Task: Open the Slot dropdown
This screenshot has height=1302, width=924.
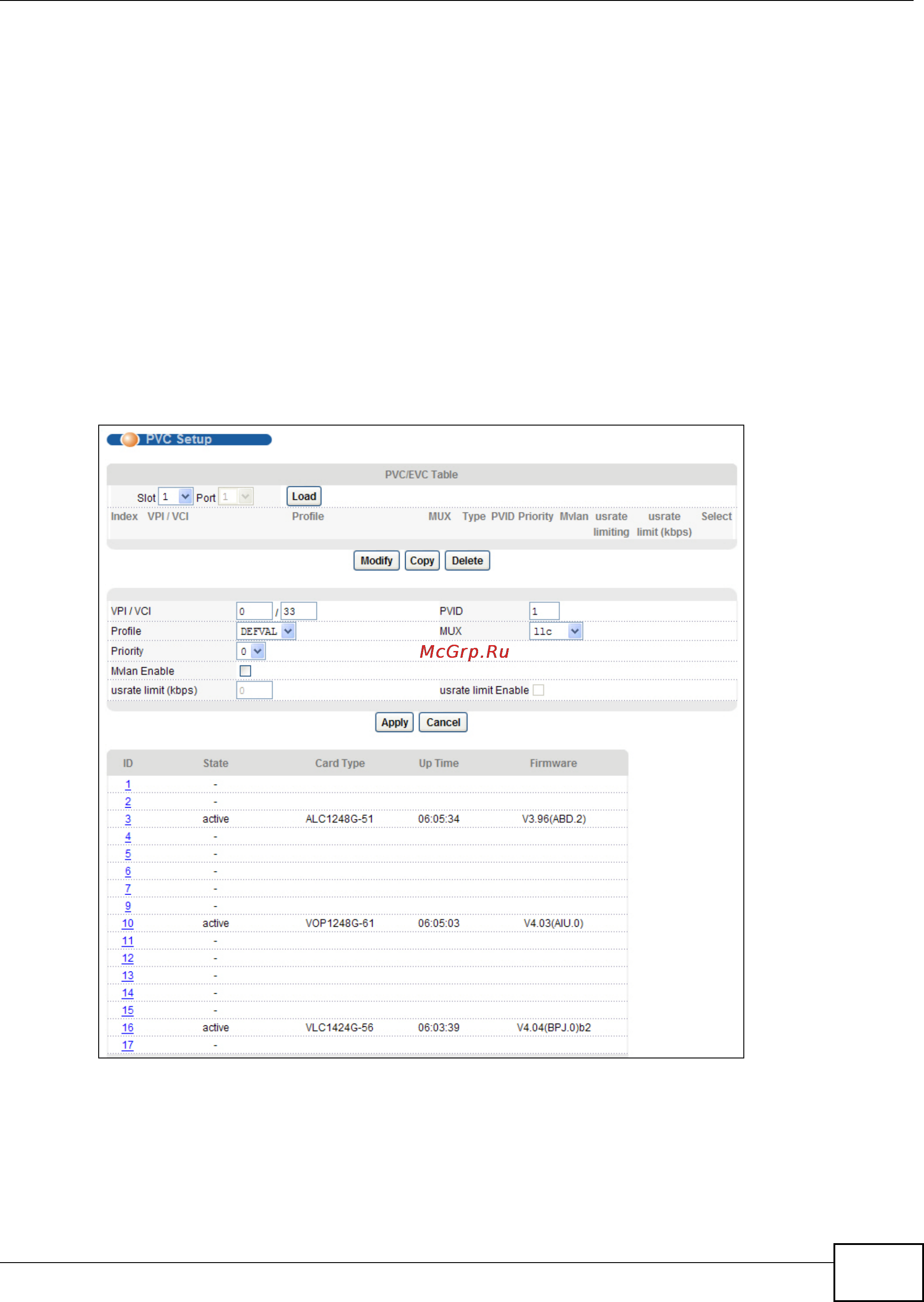Action: pyautogui.click(x=176, y=497)
